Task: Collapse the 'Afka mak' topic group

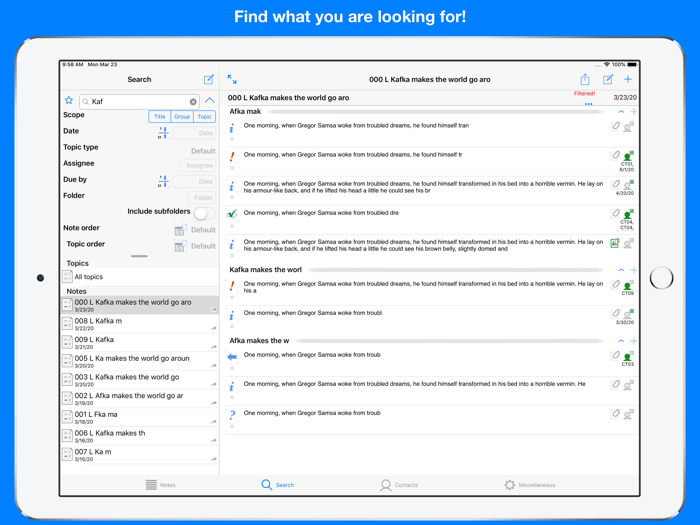Action: tap(620, 112)
